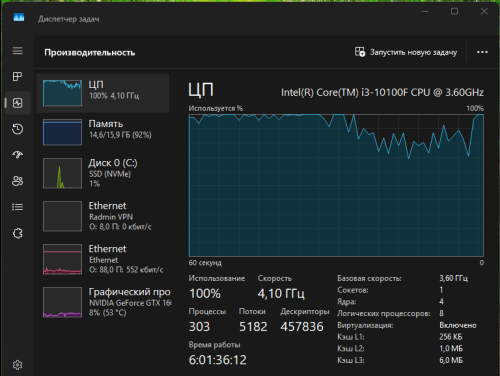The image size is (500, 376).
Task: Open the Users page icon
Action: tap(18, 181)
